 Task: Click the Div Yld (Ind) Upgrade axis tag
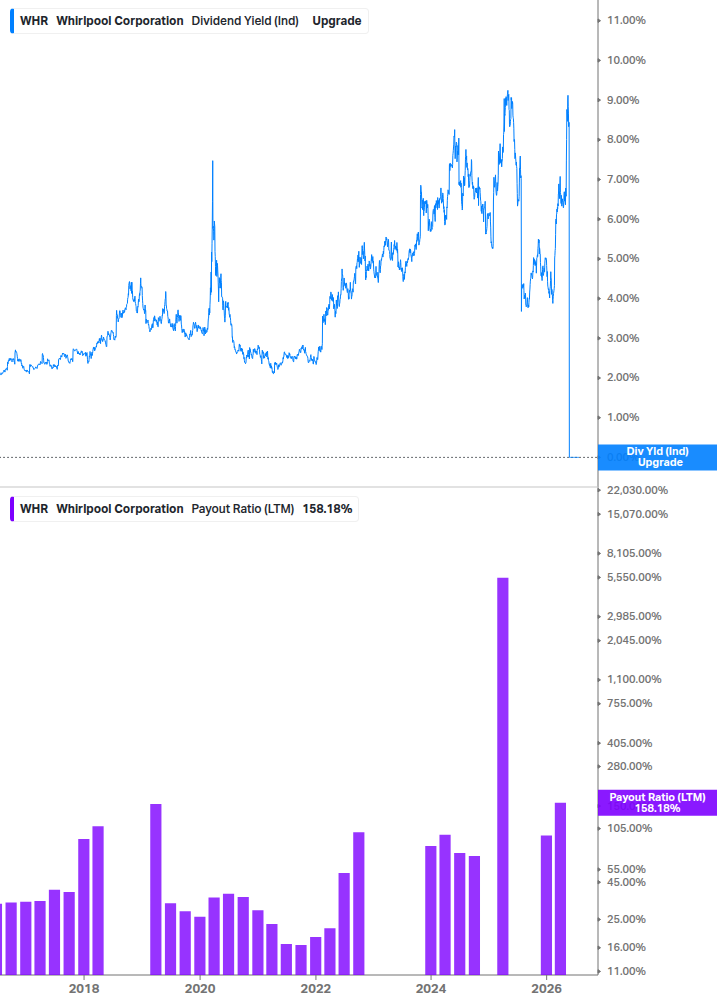point(657,457)
